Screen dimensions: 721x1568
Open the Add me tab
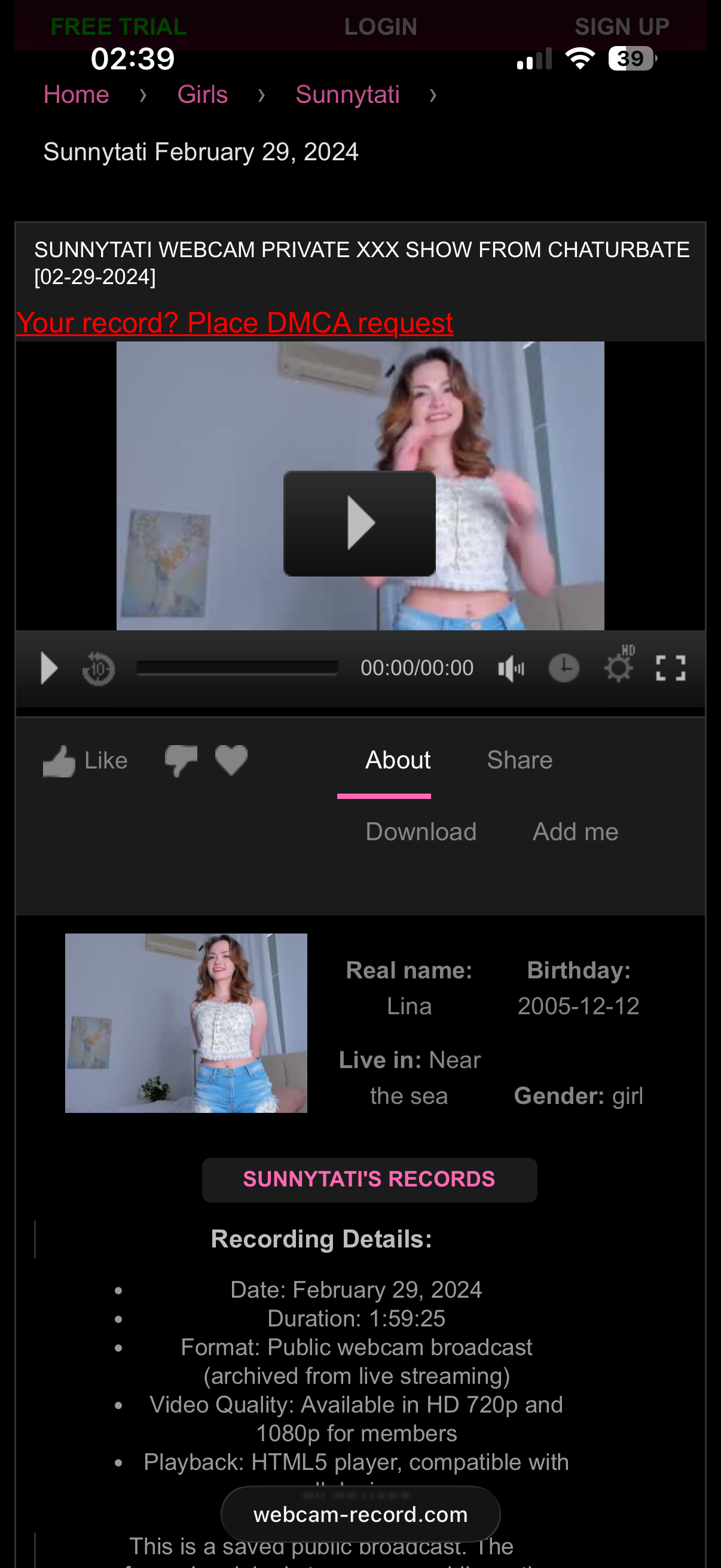click(576, 831)
